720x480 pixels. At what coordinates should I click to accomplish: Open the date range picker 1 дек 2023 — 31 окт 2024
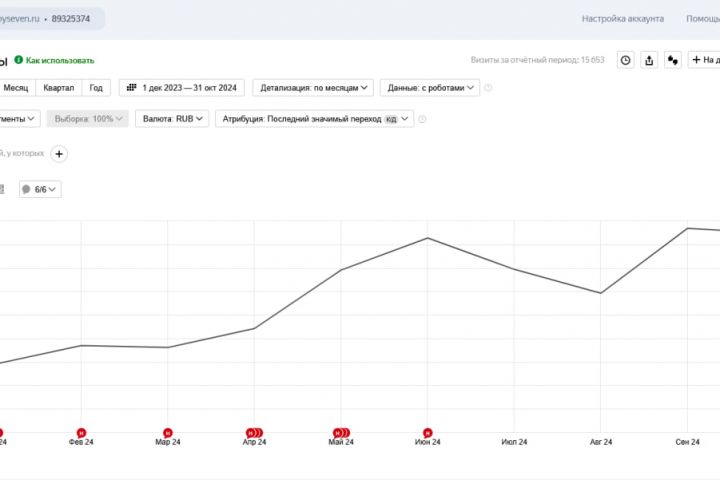coord(182,88)
